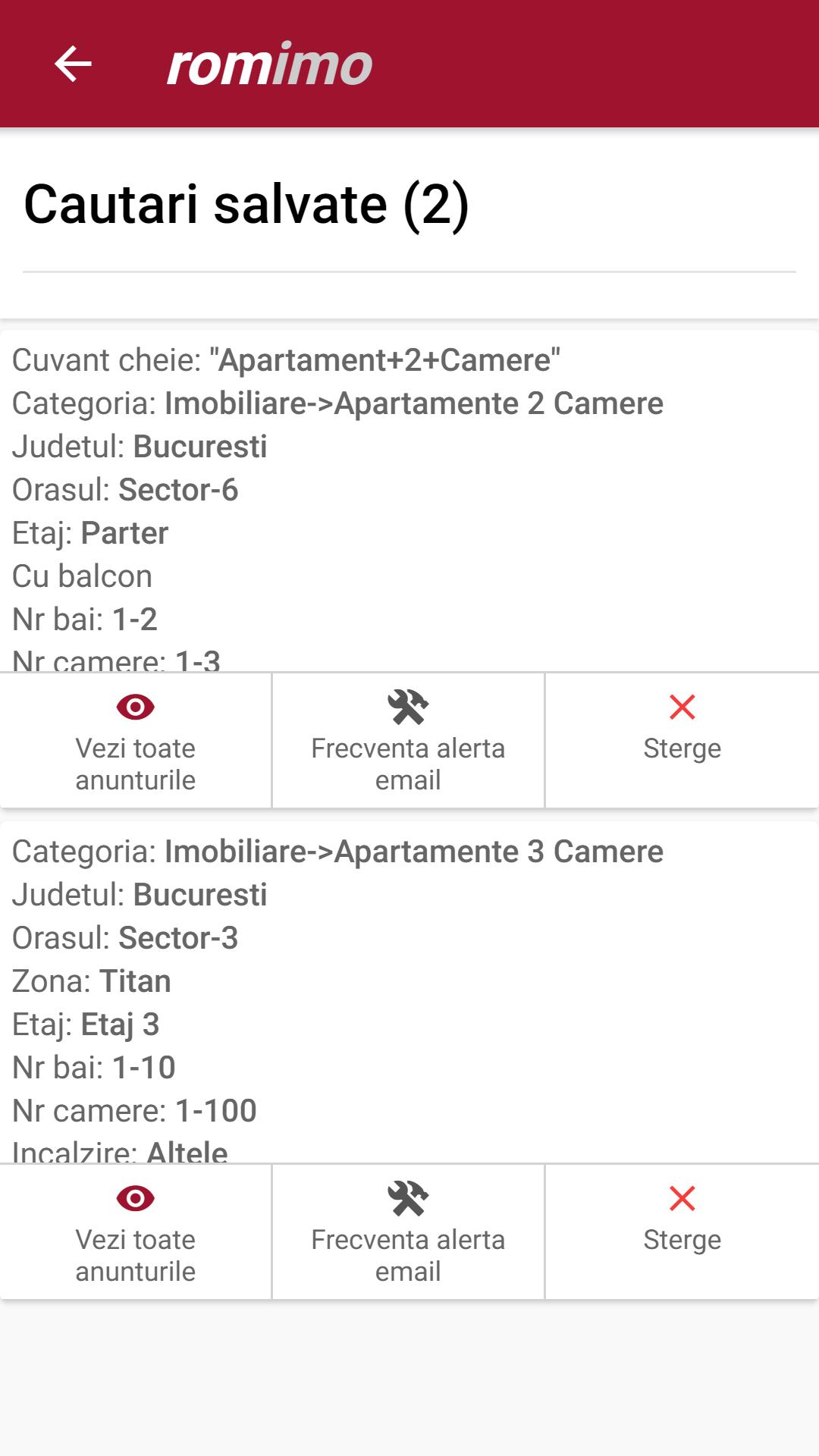Set email alert frequency for Titan search
Image resolution: width=819 pixels, height=1456 pixels.
(x=408, y=1254)
